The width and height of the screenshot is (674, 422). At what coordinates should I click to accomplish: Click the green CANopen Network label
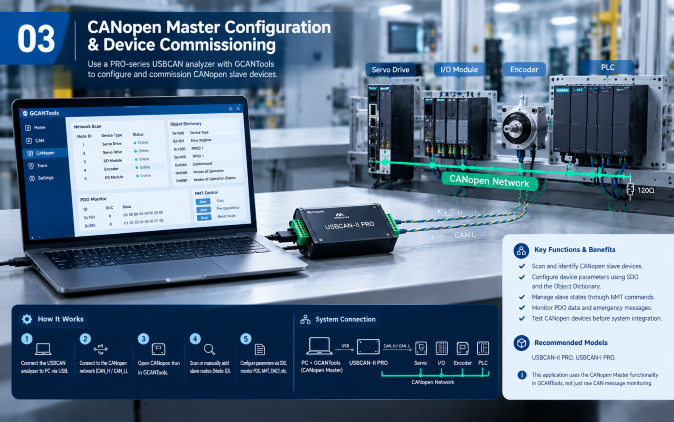click(489, 181)
